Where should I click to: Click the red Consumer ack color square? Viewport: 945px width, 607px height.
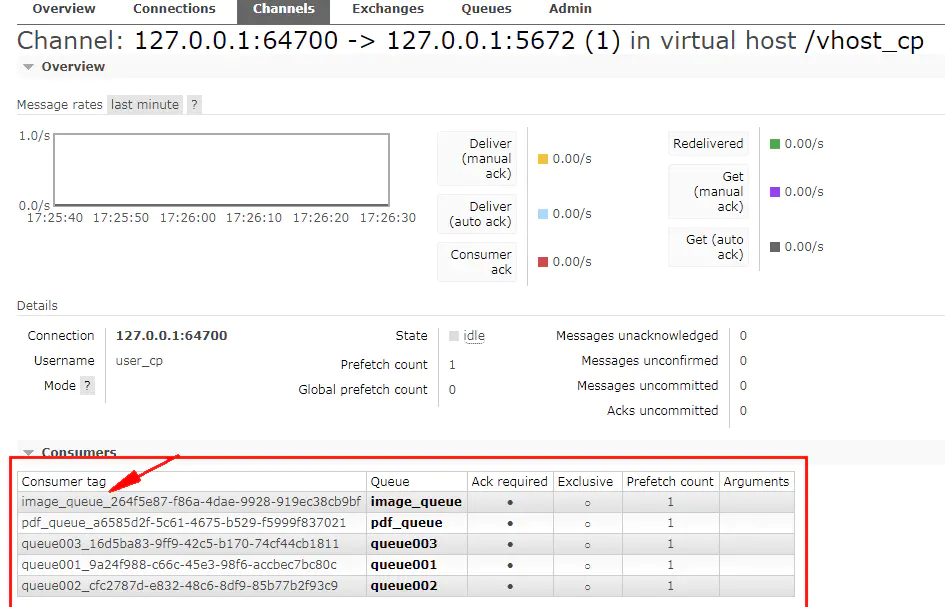(x=542, y=262)
